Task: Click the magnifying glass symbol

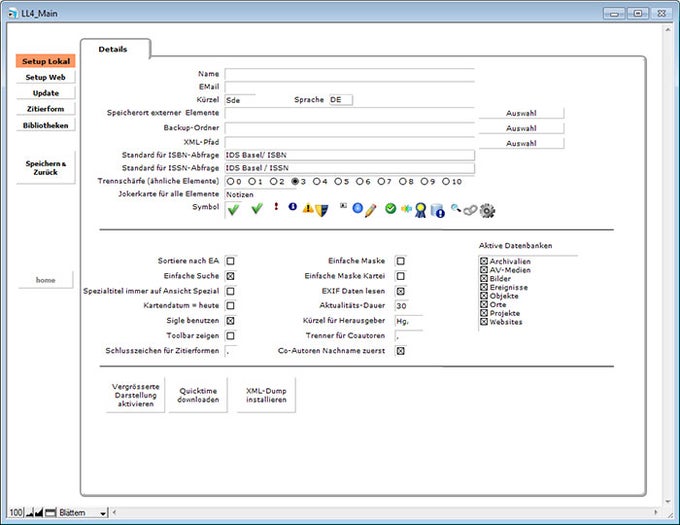Action: [455, 208]
